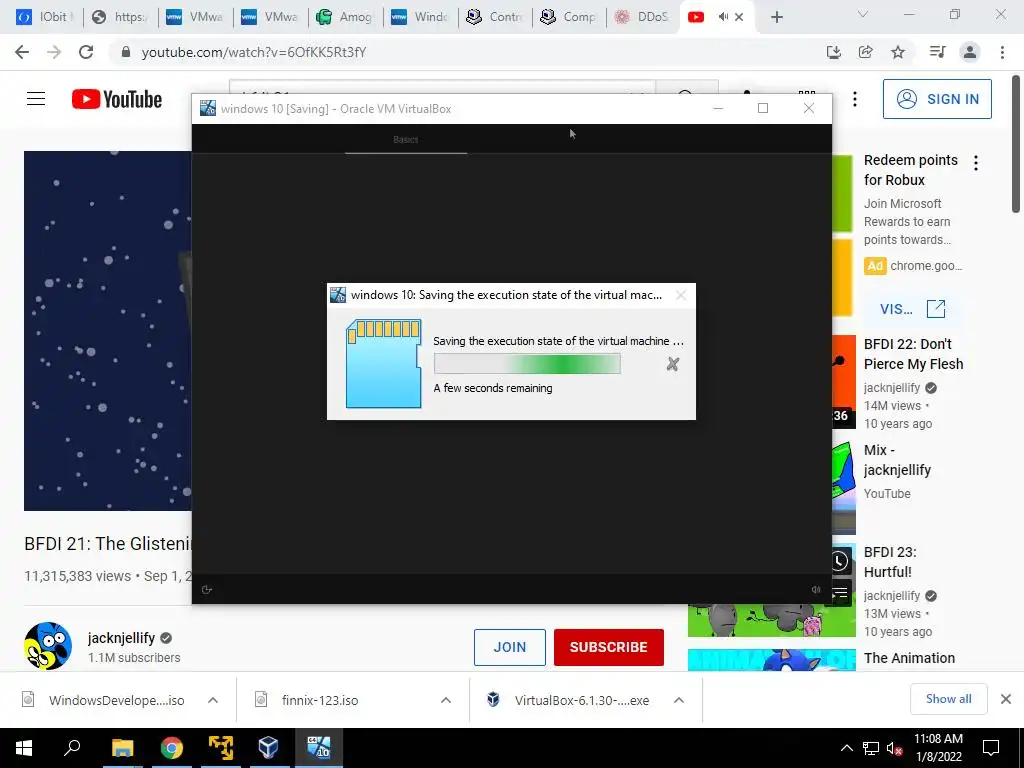Open File Explorer from taskbar
Image resolution: width=1024 pixels, height=768 pixels.
(x=122, y=748)
